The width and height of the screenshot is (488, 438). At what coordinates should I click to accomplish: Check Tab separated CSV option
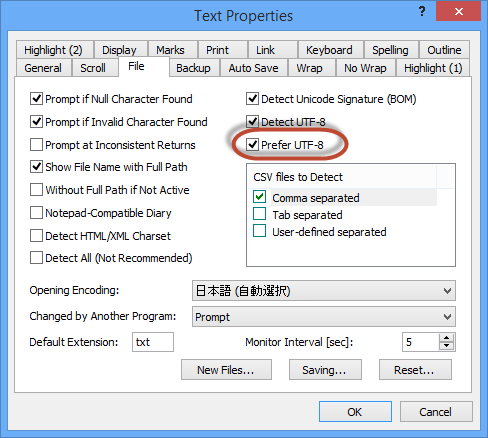pos(259,214)
